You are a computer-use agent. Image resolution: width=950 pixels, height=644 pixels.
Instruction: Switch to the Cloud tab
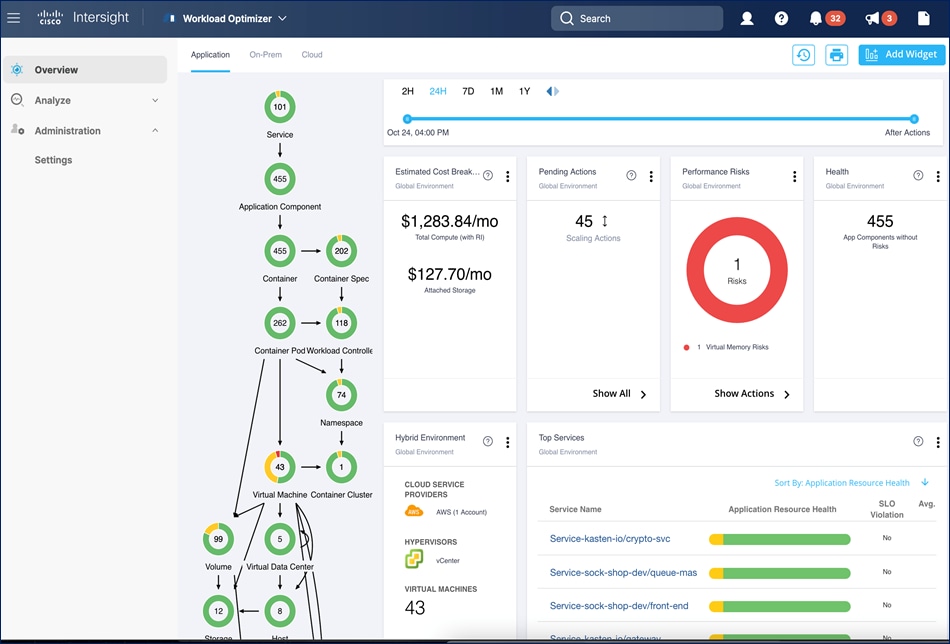[311, 55]
